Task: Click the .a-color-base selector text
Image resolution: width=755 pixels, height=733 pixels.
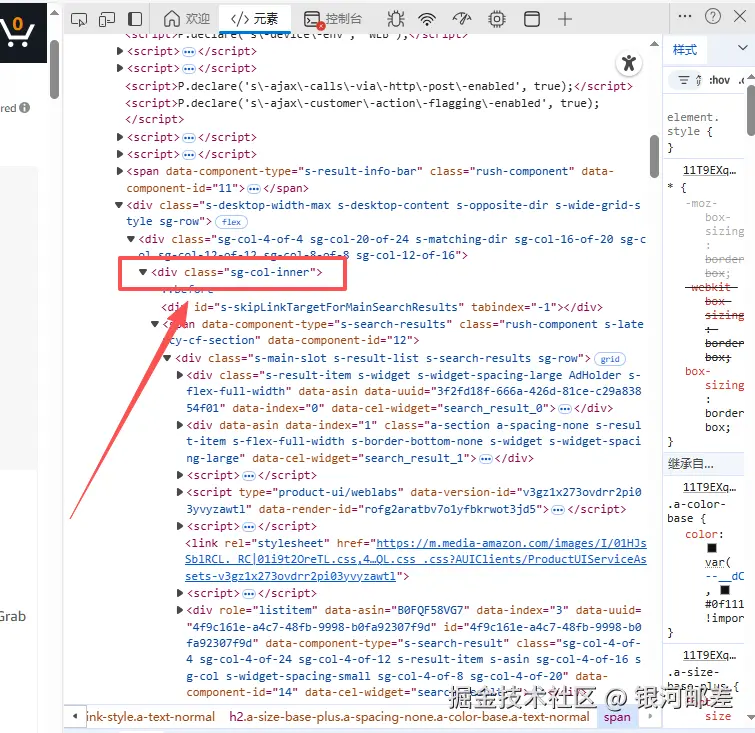Action: [x=696, y=511]
